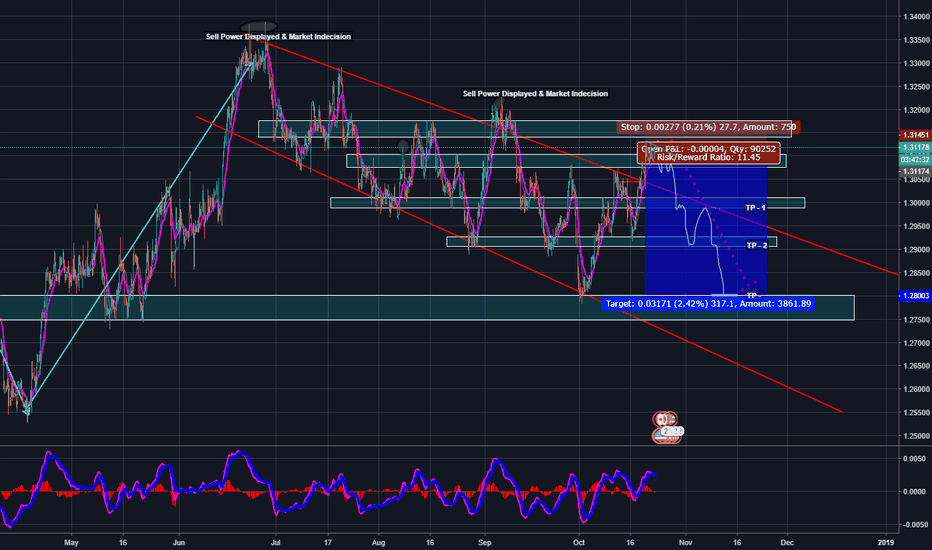Click the indicator 0.0050 scale label

tap(915, 458)
